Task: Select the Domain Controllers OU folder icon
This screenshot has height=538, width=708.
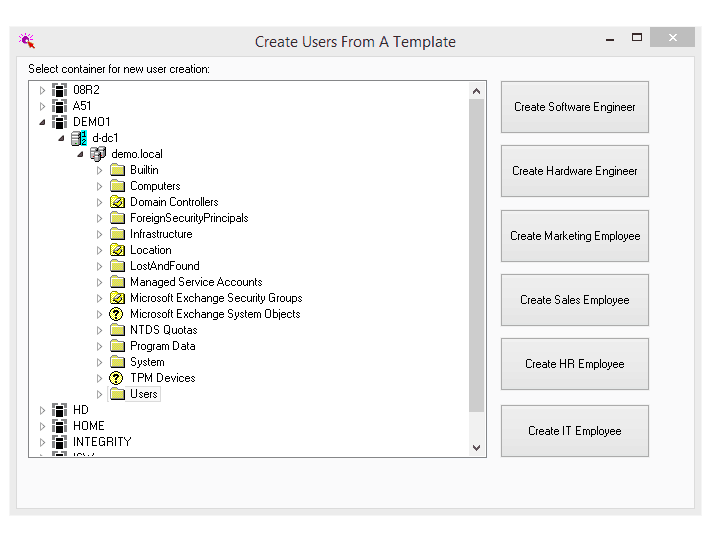Action: point(117,202)
